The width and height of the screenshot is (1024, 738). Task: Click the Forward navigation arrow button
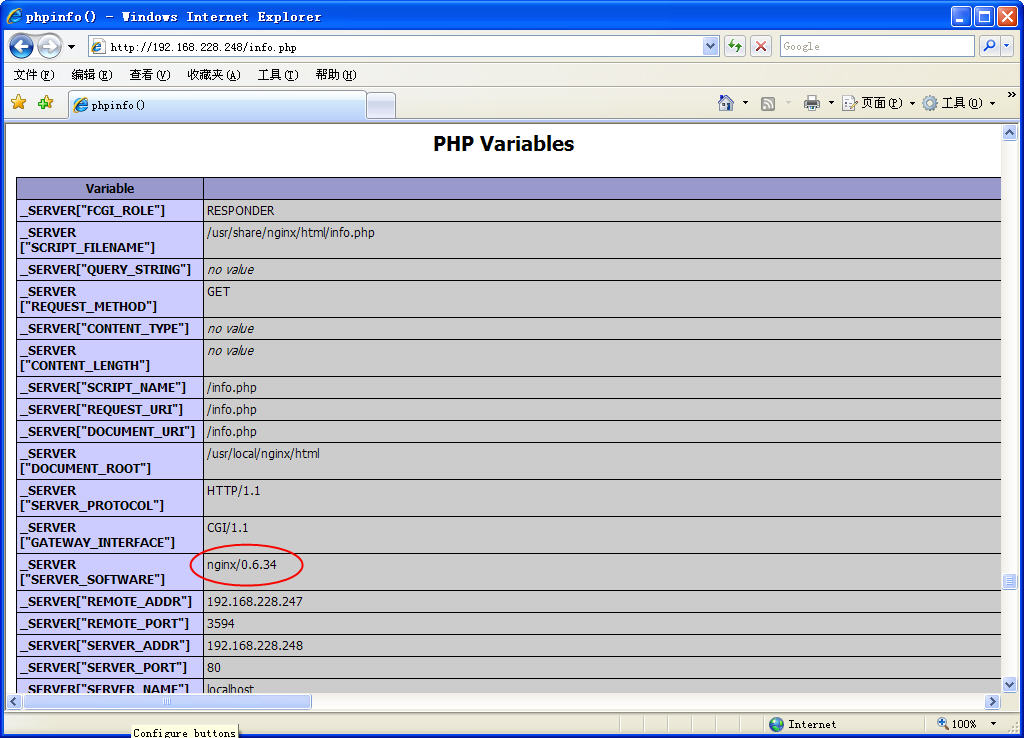tap(49, 46)
